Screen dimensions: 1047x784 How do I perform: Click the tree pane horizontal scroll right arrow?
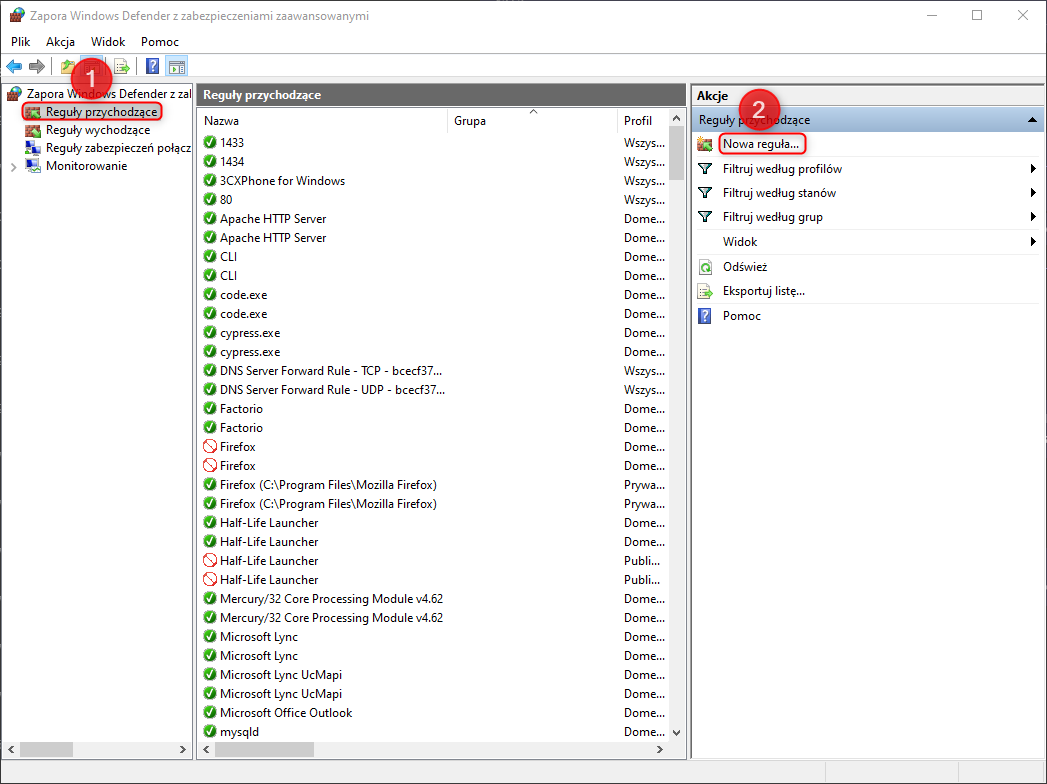click(183, 750)
